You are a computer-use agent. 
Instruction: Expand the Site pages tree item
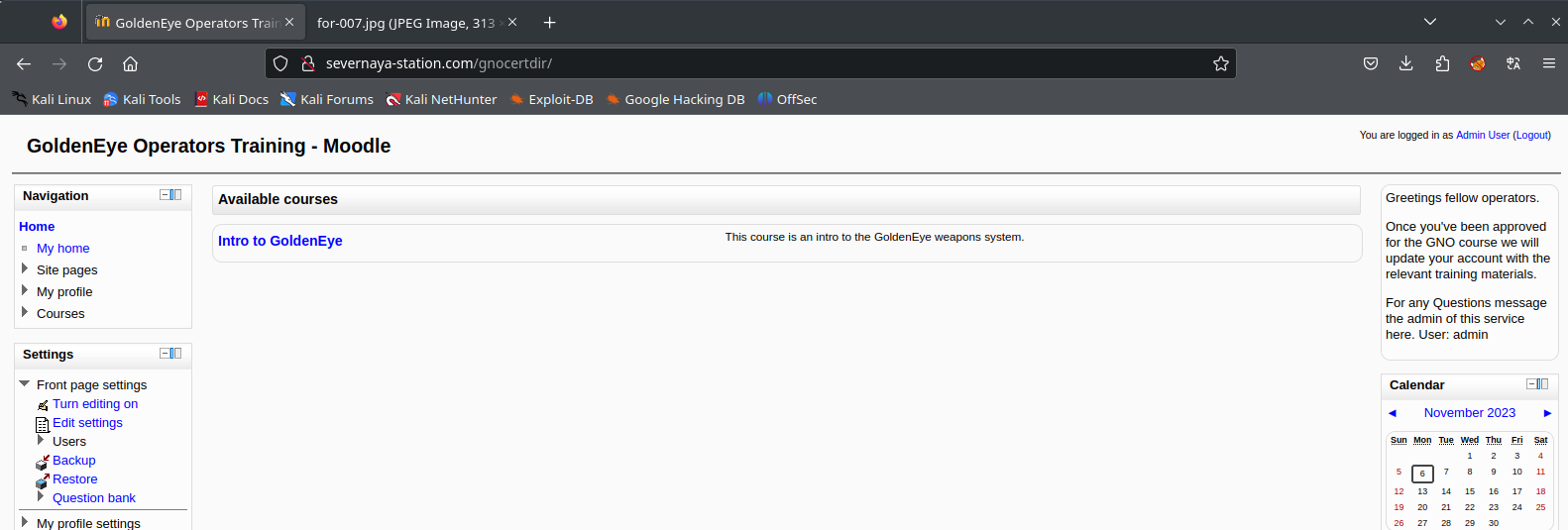click(25, 268)
